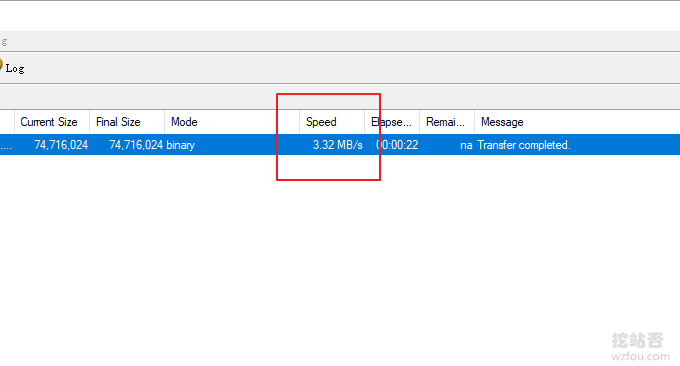Sort by Current Size column header
This screenshot has height=366, width=680.
pos(52,122)
